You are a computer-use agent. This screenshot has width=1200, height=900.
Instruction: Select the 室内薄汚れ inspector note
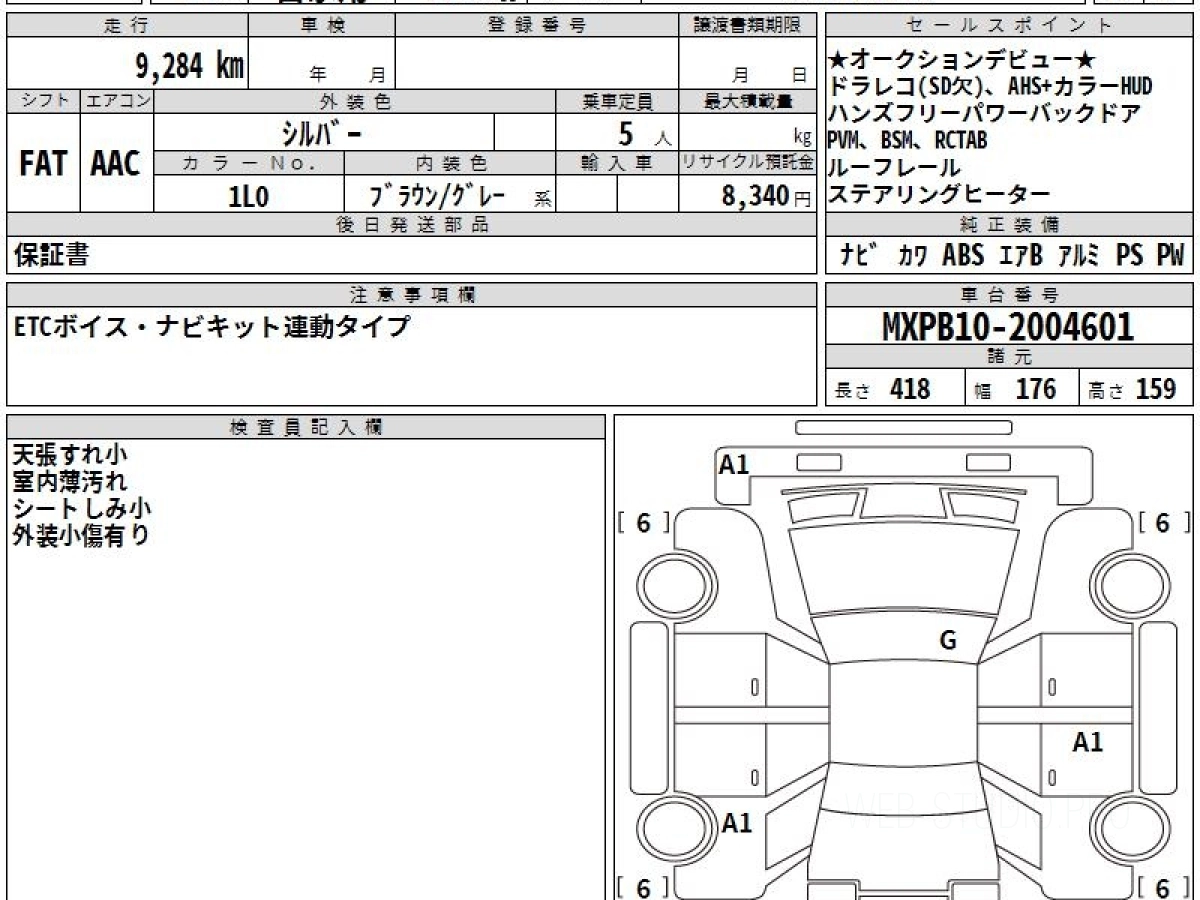click(69, 481)
